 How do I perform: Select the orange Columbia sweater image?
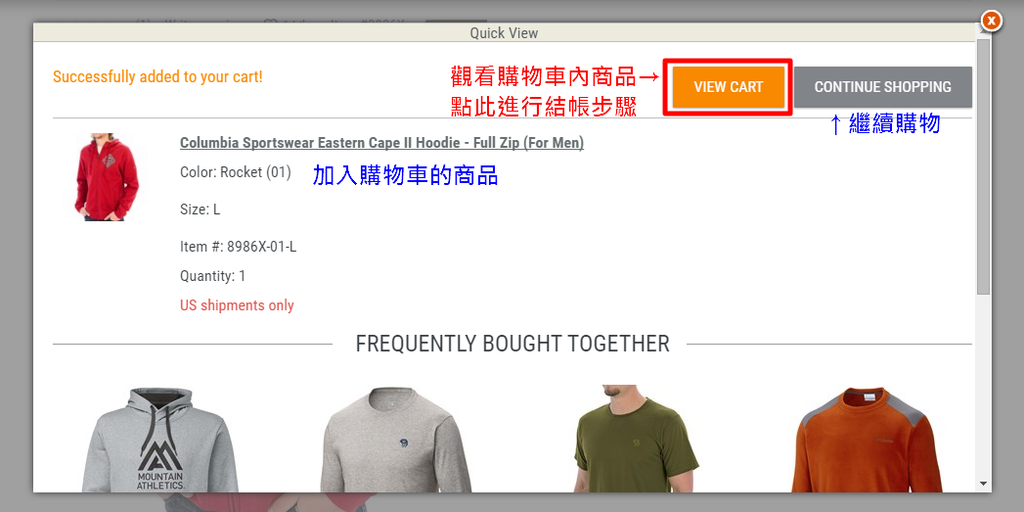(867, 439)
